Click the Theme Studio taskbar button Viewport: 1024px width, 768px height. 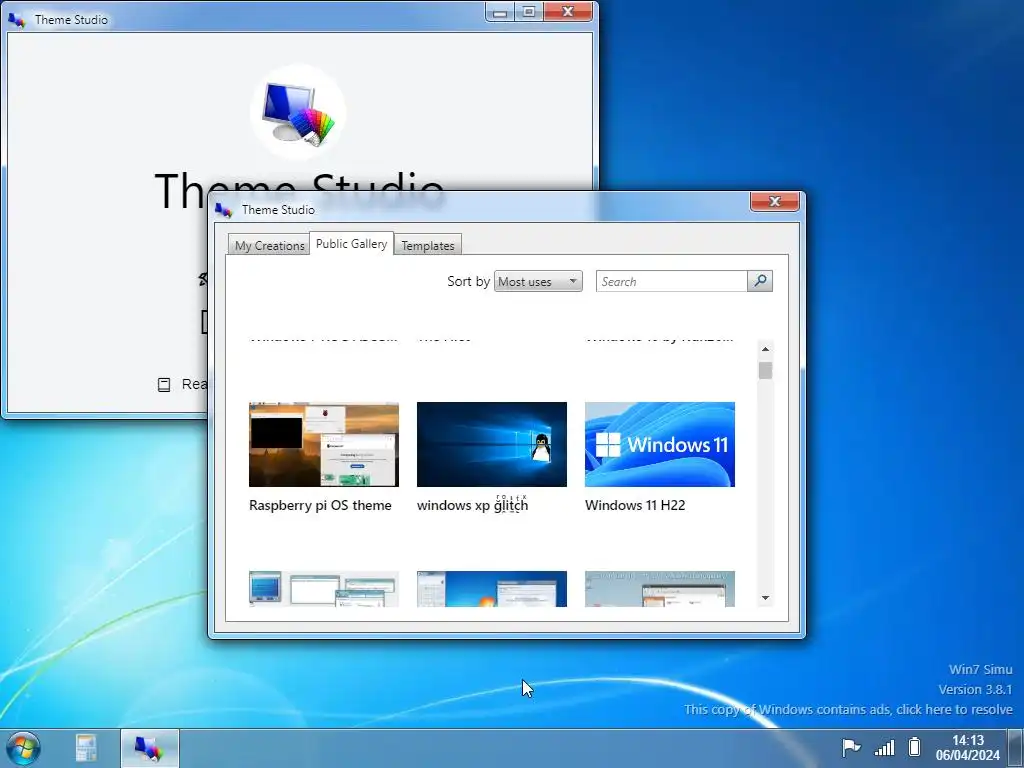coord(150,748)
